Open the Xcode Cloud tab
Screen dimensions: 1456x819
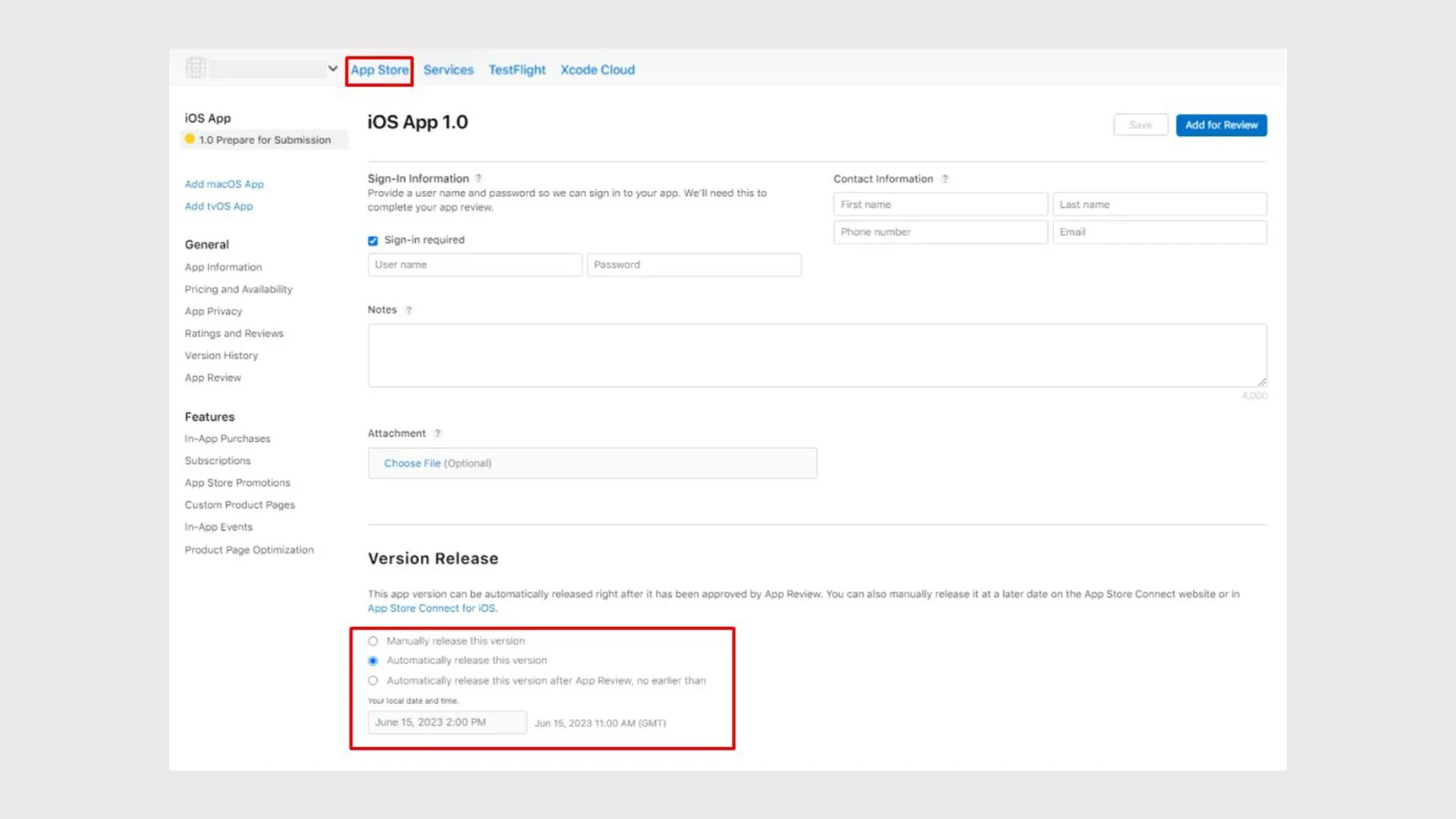point(598,70)
